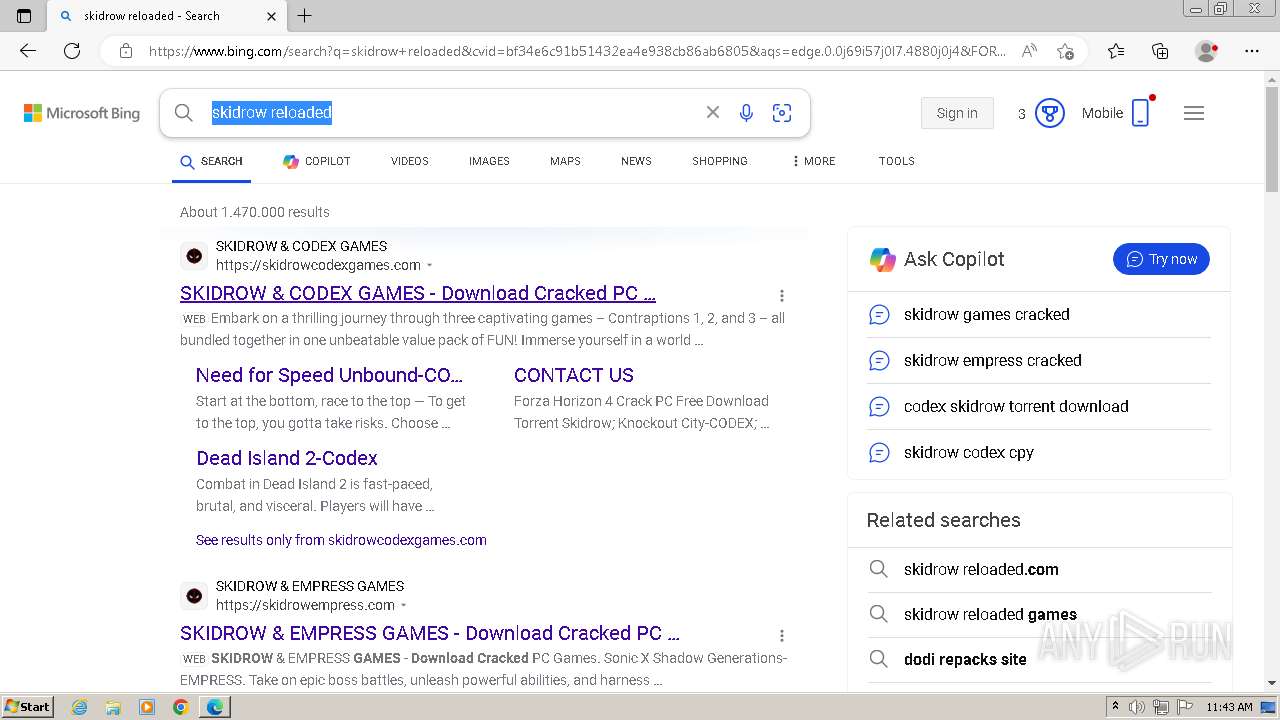The image size is (1280, 720).
Task: Click the taskbar clock 11:43 AM
Action: [1229, 707]
